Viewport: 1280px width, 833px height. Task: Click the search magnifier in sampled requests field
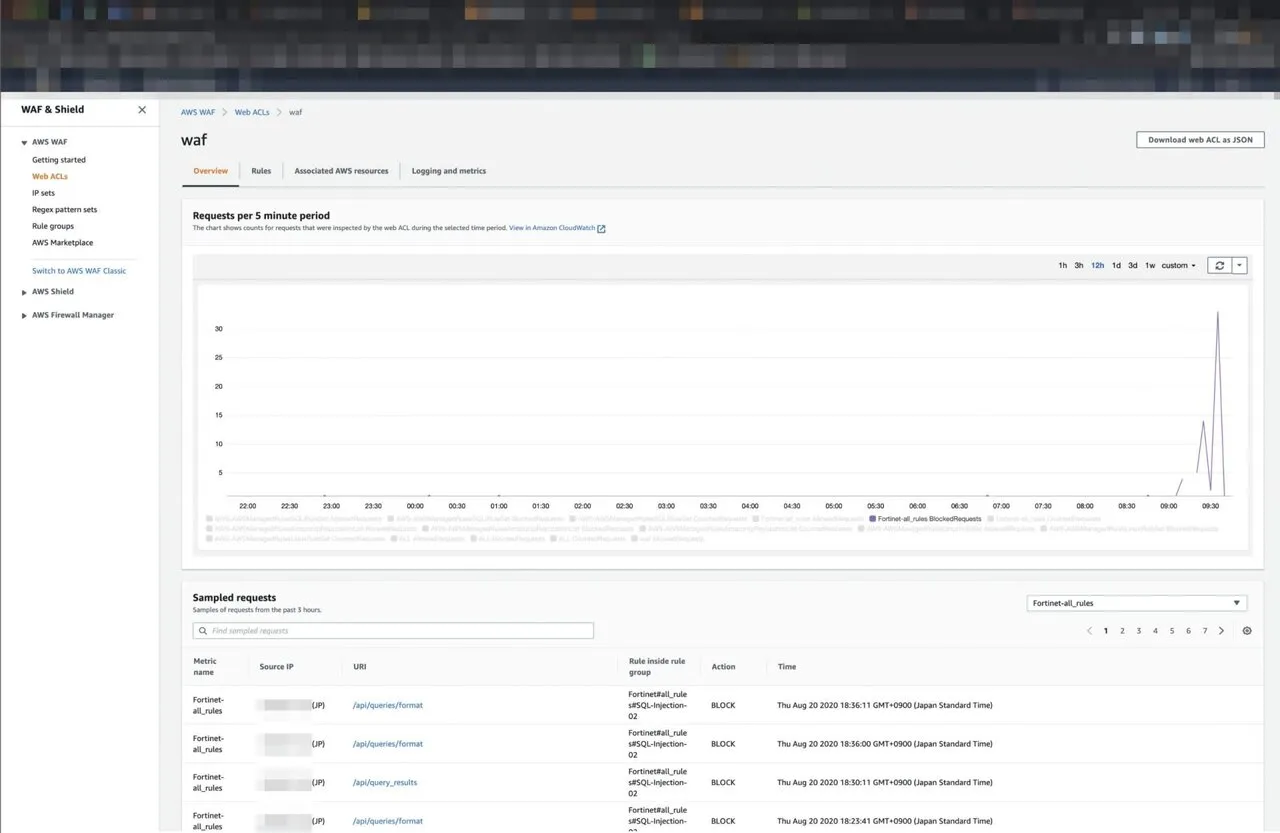click(202, 630)
